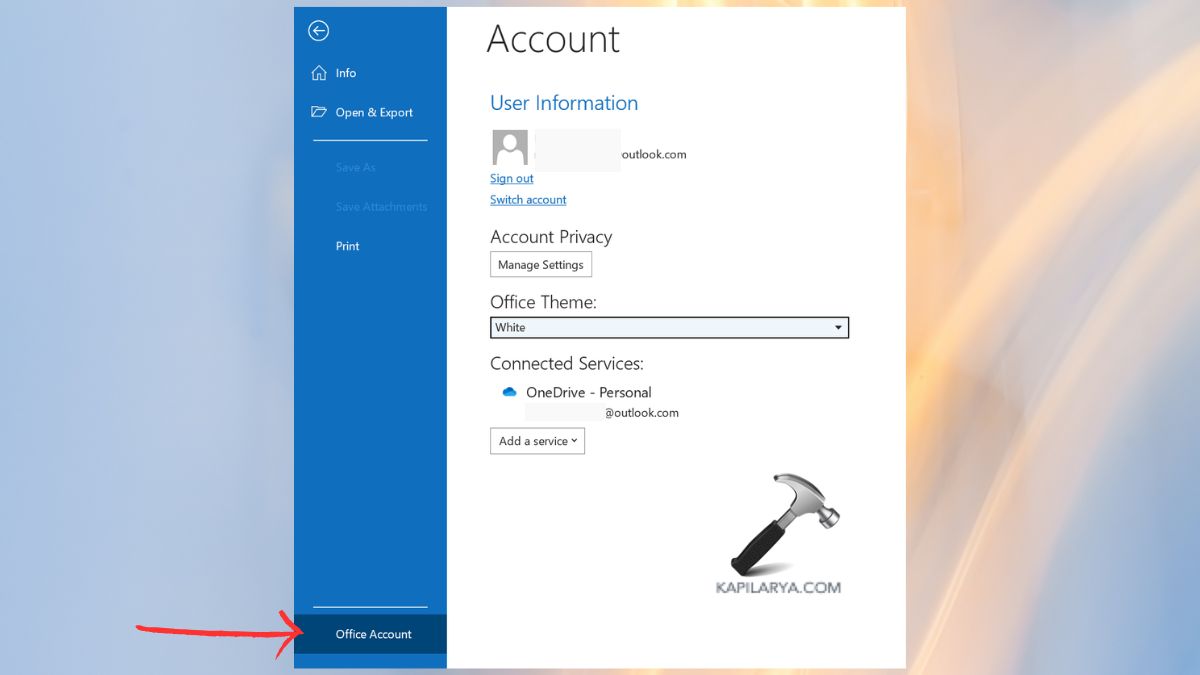
Task: Click the Sign out link
Action: (x=511, y=178)
